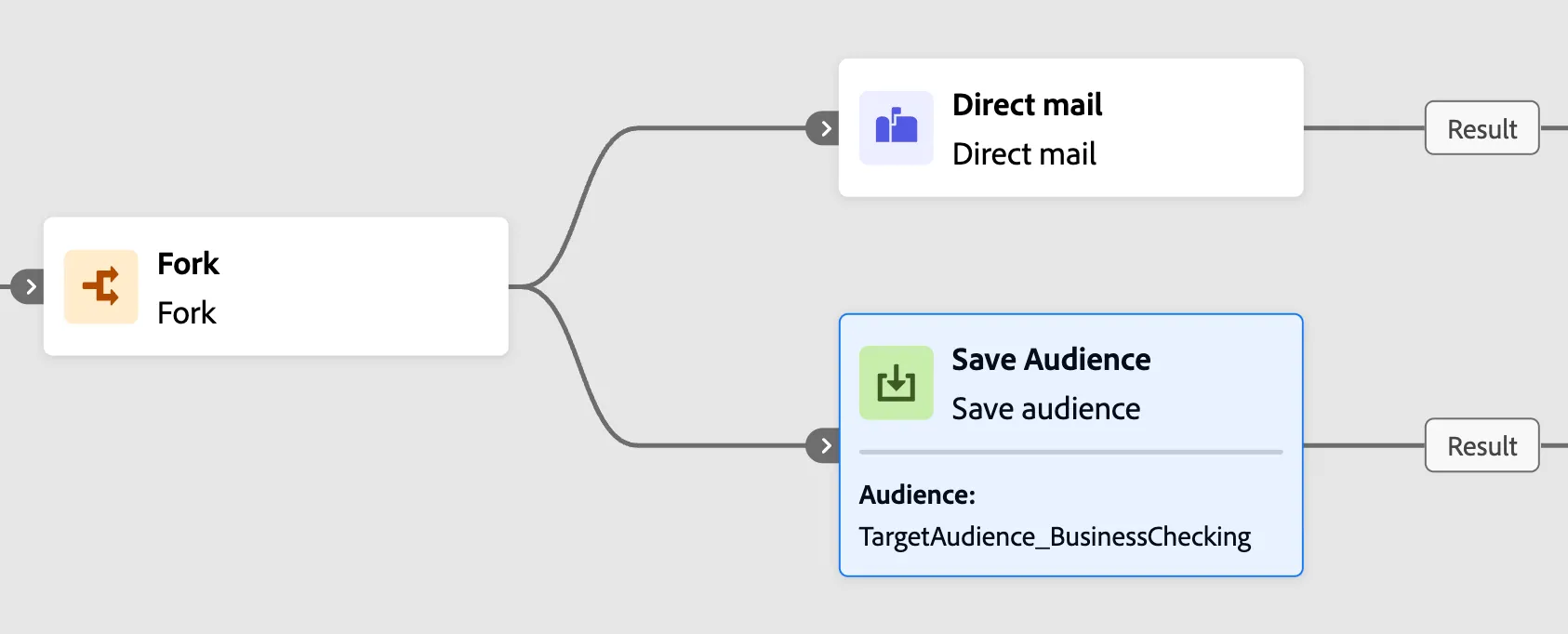This screenshot has height=634, width=1568.
Task: Click the arrow connector entering Save Audience
Action: click(824, 445)
